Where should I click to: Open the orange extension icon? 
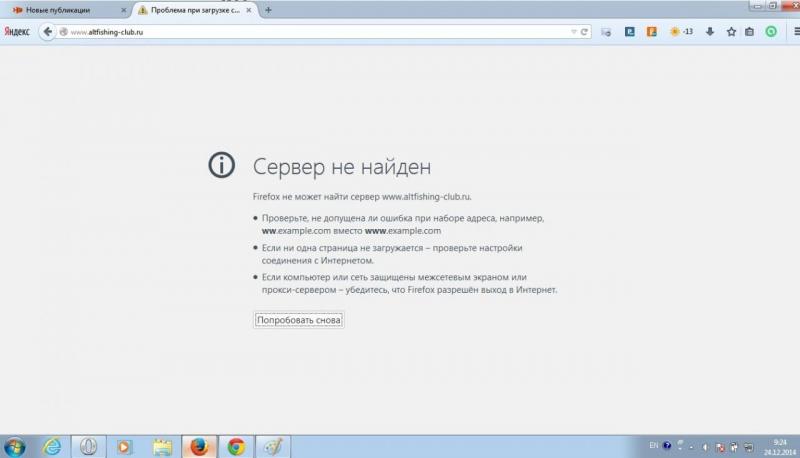652,32
